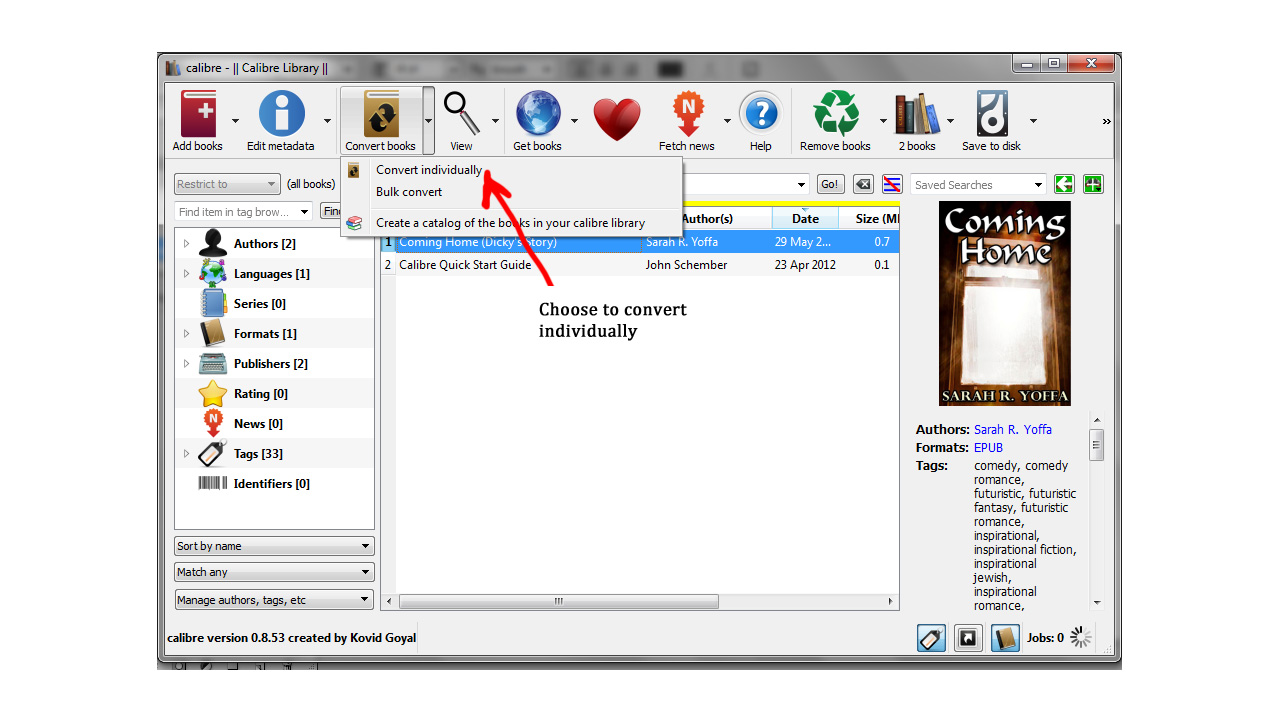The width and height of the screenshot is (1280, 720).
Task: Toggle the Tag Browser icon in status bar
Action: tap(931, 638)
